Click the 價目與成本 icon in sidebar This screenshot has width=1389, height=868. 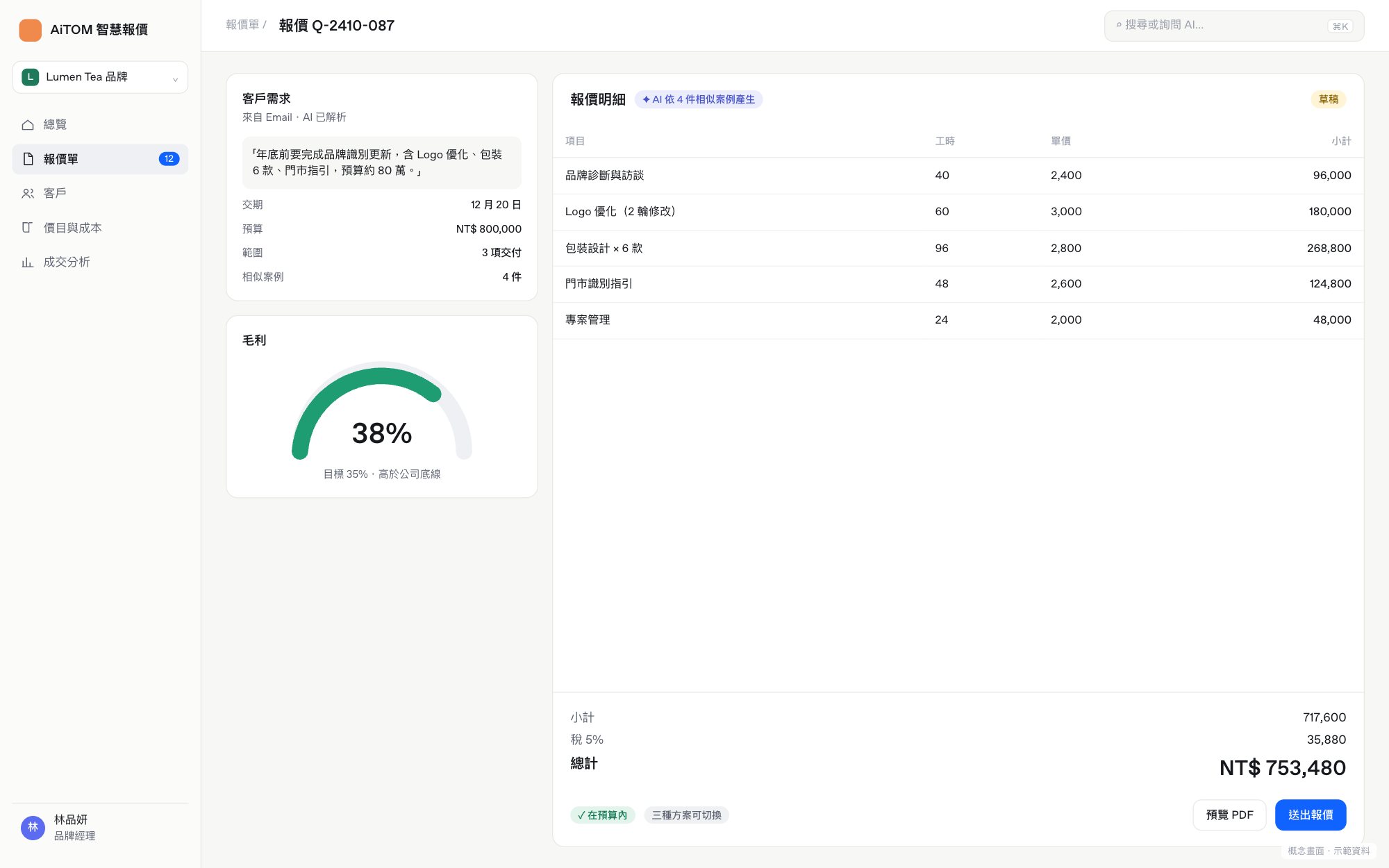(x=28, y=228)
